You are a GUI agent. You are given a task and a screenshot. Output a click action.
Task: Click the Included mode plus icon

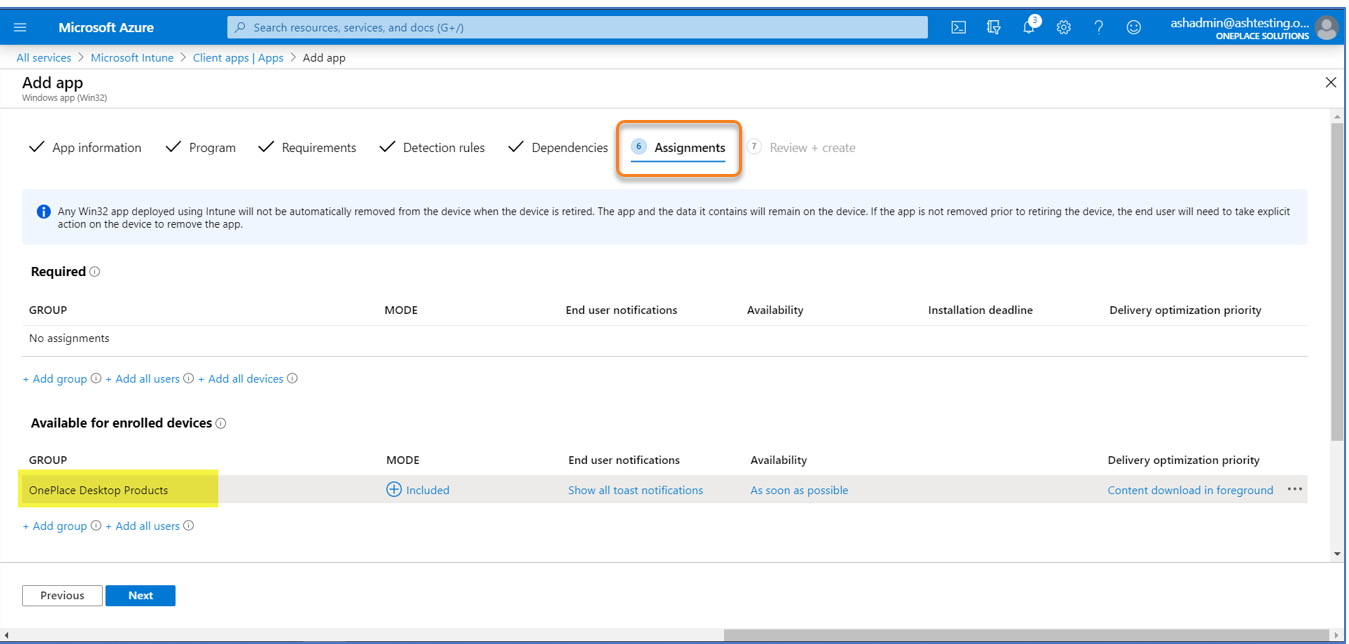click(394, 490)
